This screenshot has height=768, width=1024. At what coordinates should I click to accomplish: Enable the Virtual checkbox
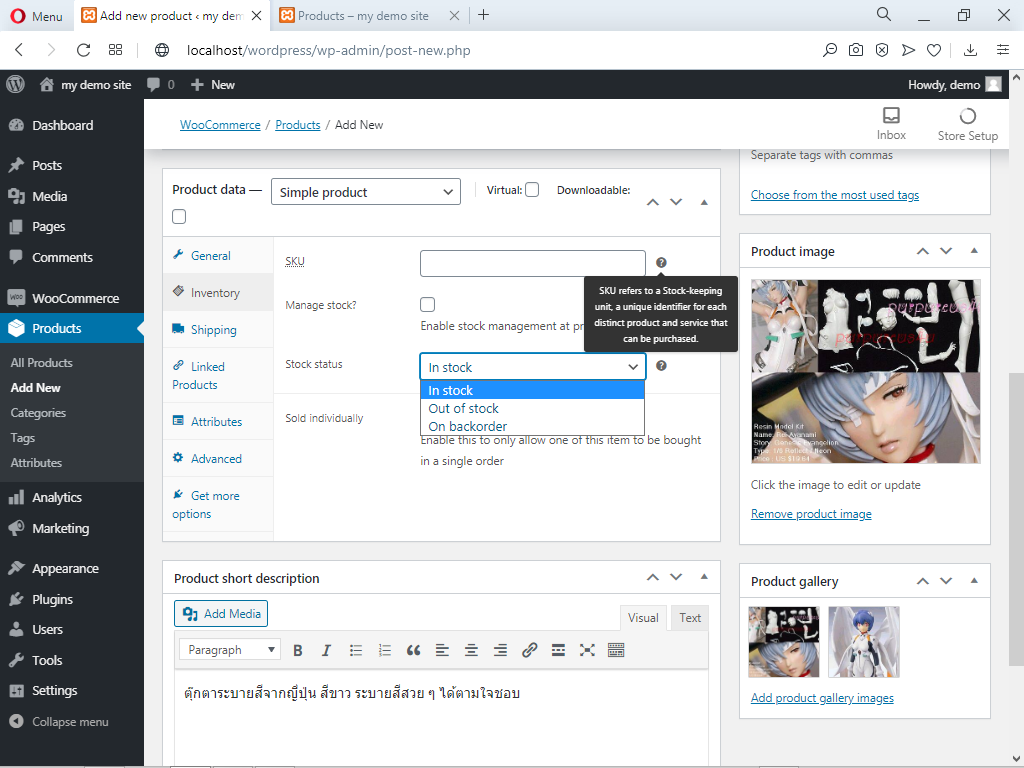[x=532, y=190]
